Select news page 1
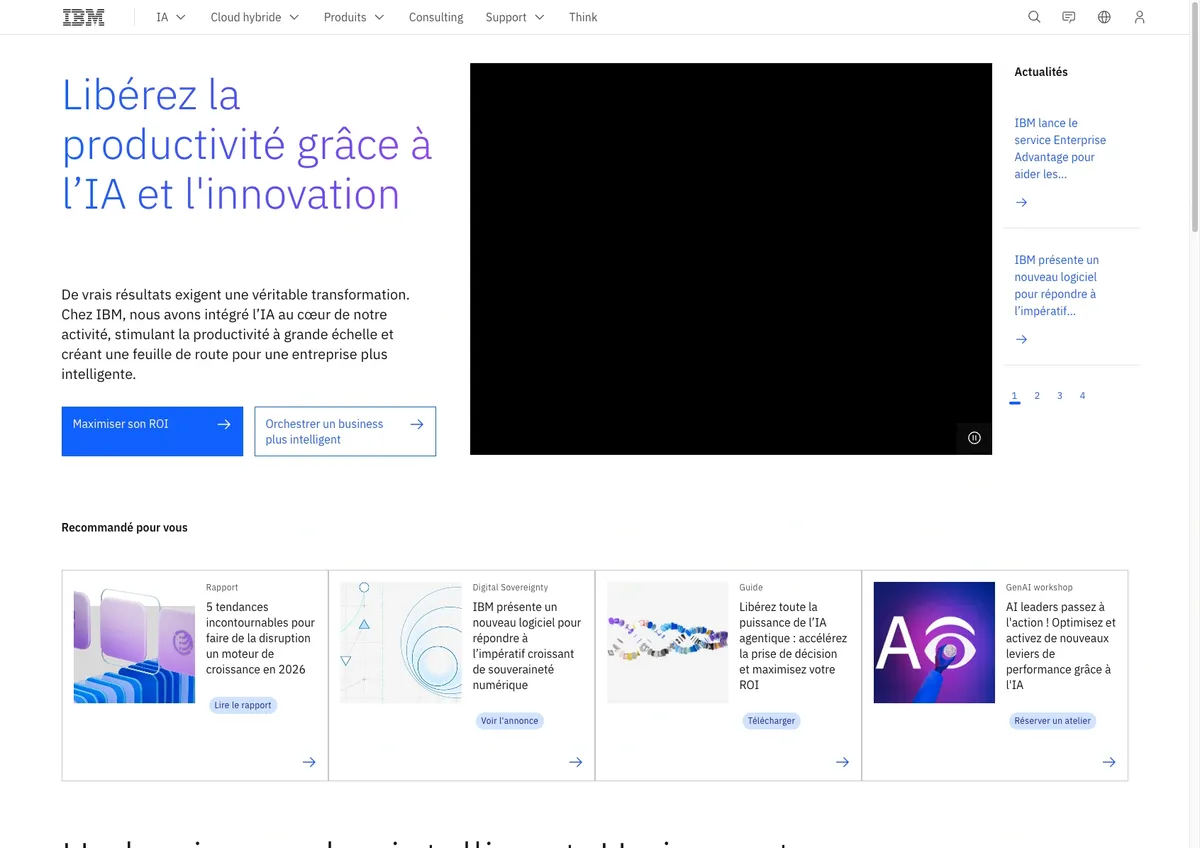This screenshot has width=1200, height=848. click(1014, 396)
